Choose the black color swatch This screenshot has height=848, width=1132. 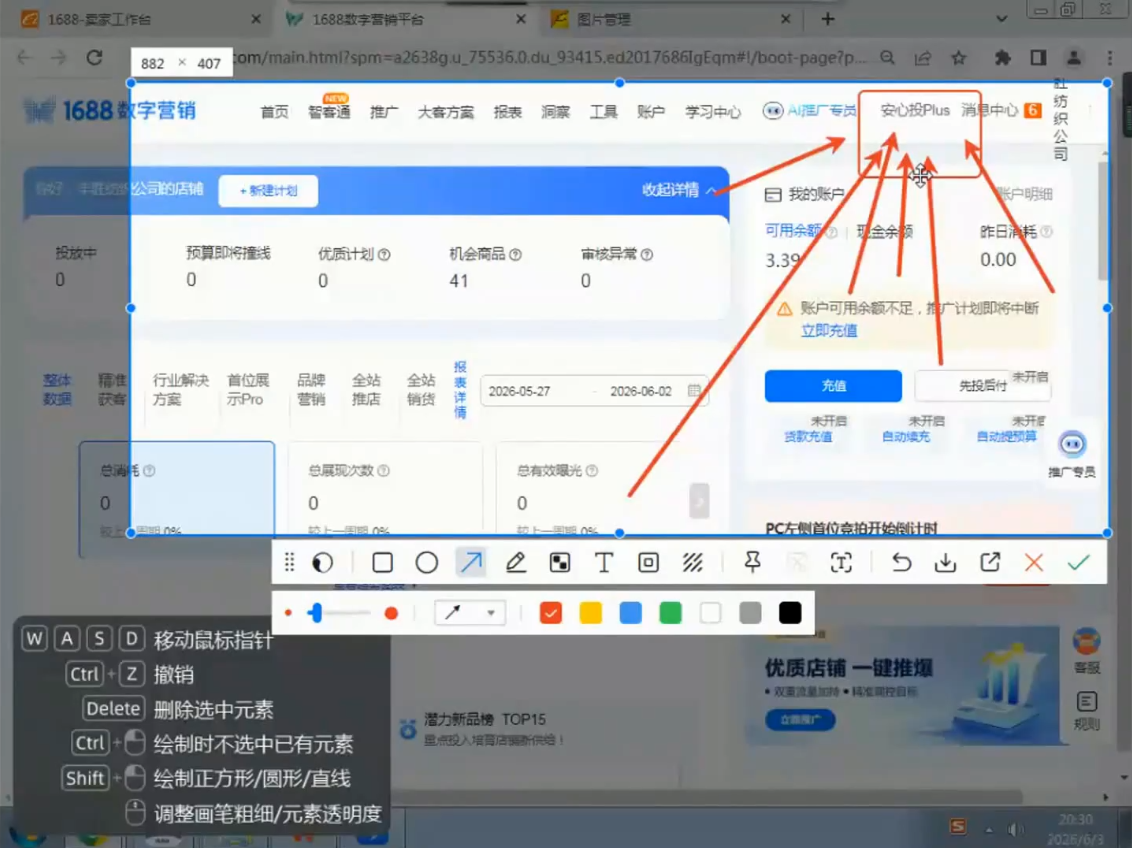790,613
